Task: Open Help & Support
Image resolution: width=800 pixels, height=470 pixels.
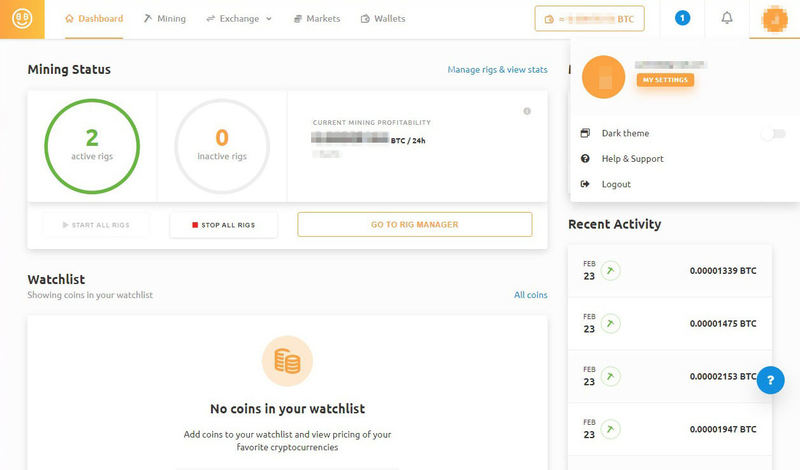Action: [632, 159]
